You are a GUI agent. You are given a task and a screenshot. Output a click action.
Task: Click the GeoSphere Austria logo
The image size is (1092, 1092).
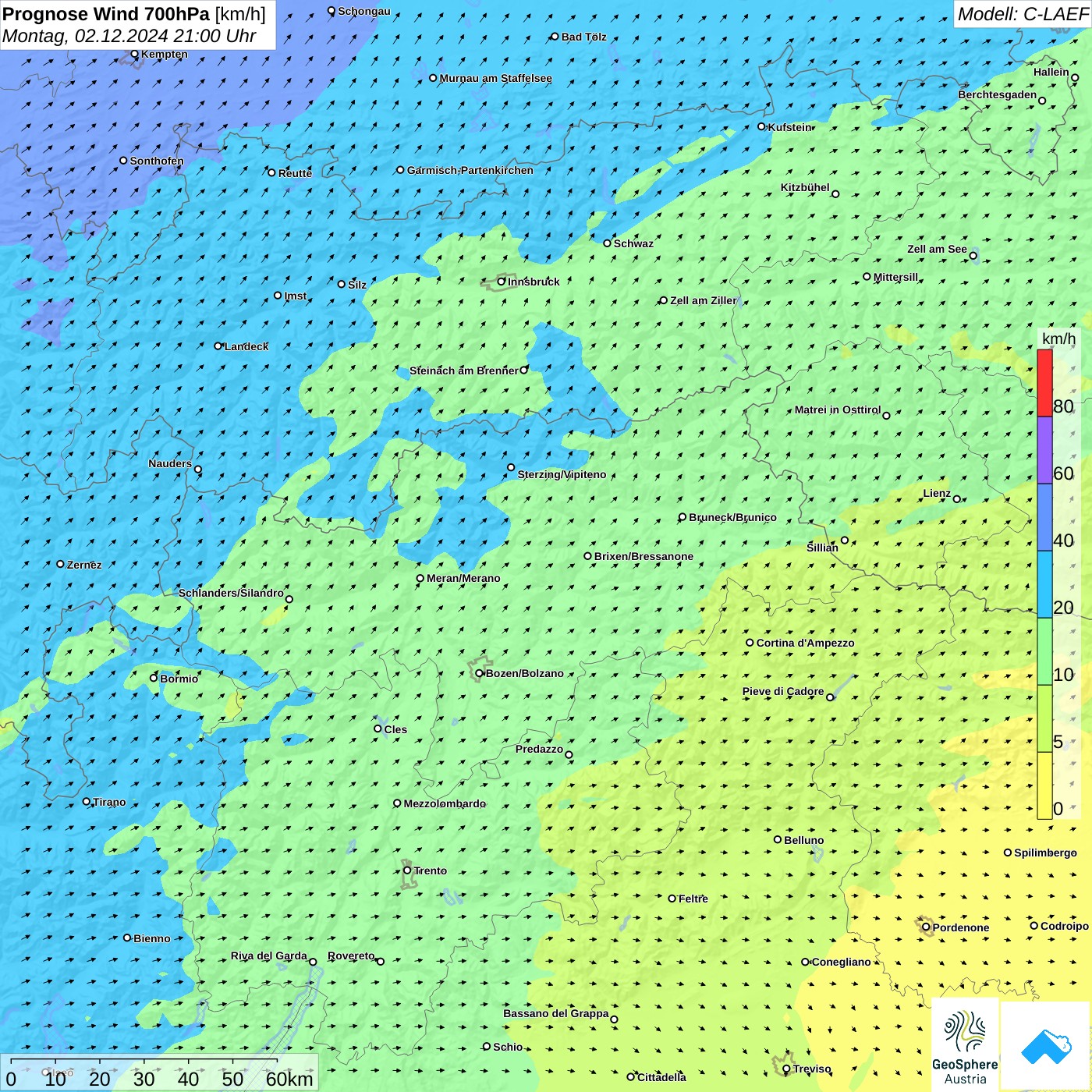tap(965, 1045)
